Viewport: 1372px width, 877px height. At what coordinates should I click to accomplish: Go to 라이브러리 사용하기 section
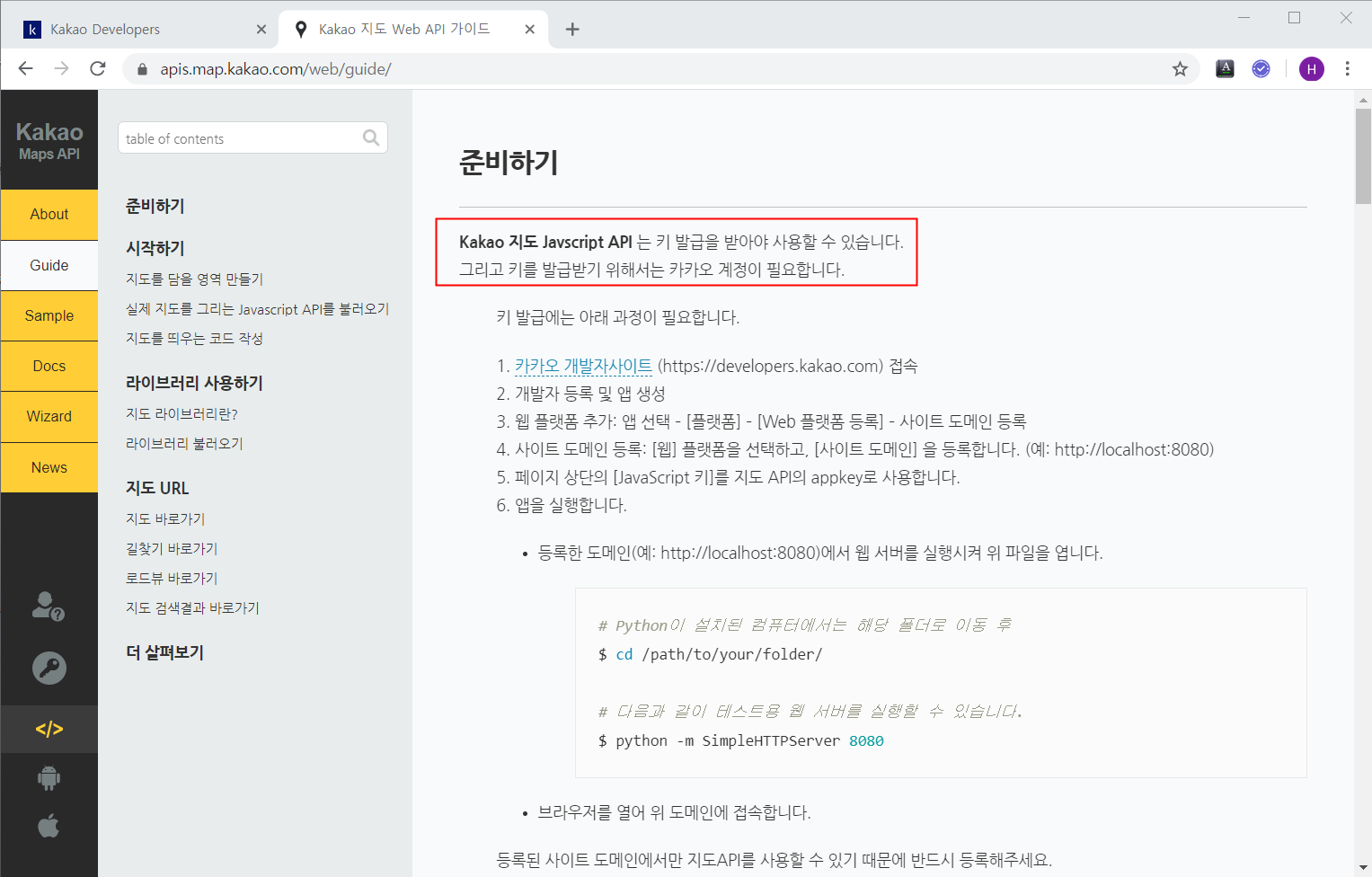194,383
